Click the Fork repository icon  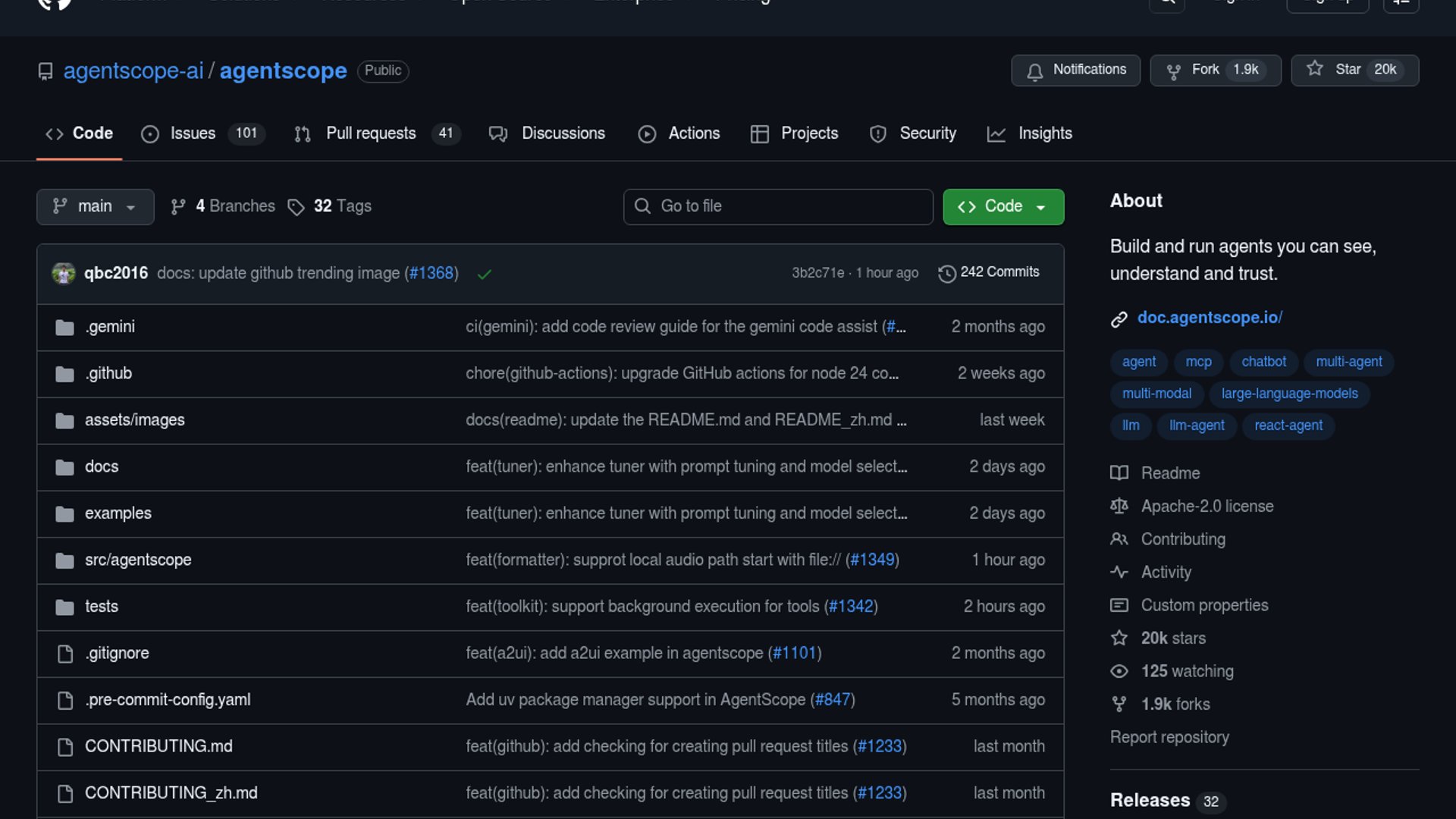point(1173,71)
